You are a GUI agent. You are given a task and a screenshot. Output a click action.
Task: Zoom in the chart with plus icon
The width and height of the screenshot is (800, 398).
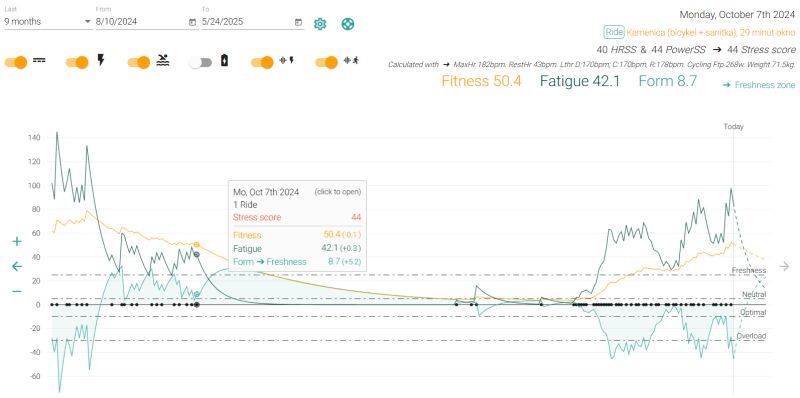click(17, 241)
